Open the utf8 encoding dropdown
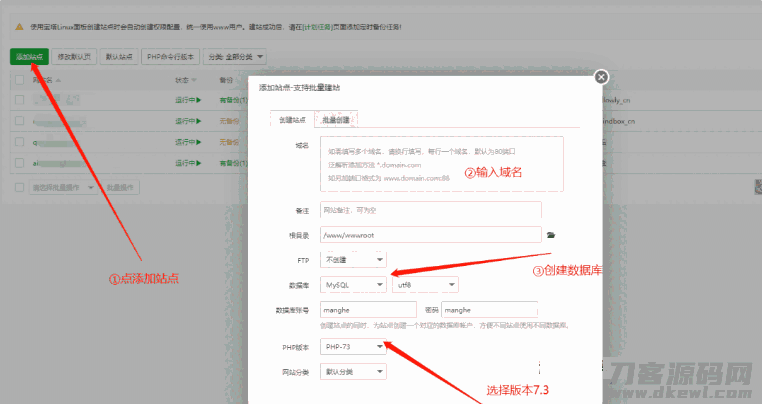The height and width of the screenshot is (404, 762). click(x=424, y=285)
